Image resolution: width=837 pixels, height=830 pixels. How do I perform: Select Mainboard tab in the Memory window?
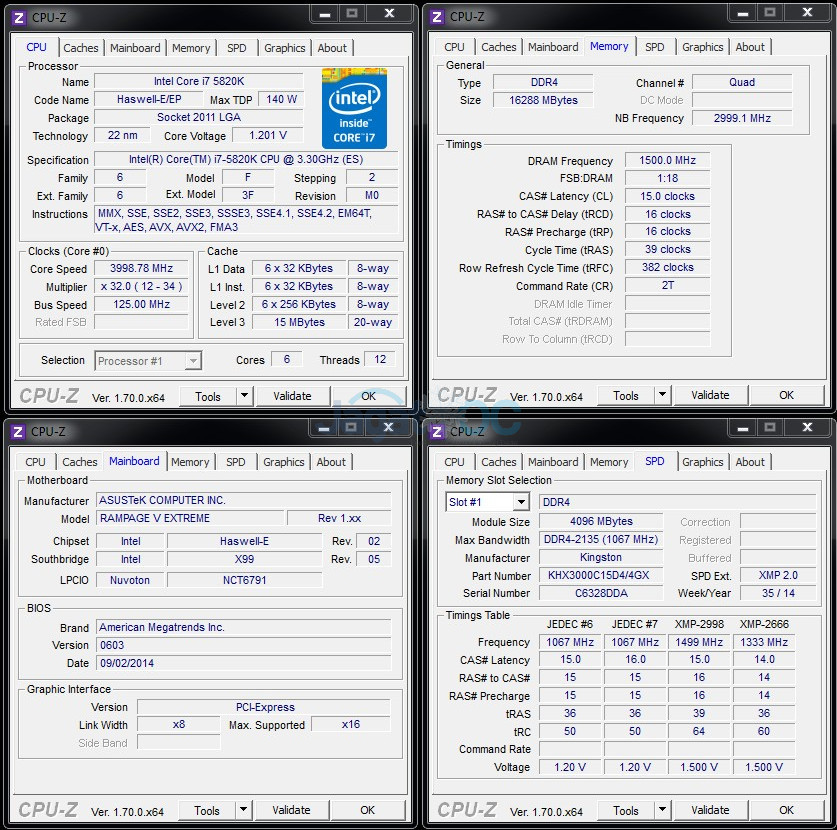[x=553, y=47]
